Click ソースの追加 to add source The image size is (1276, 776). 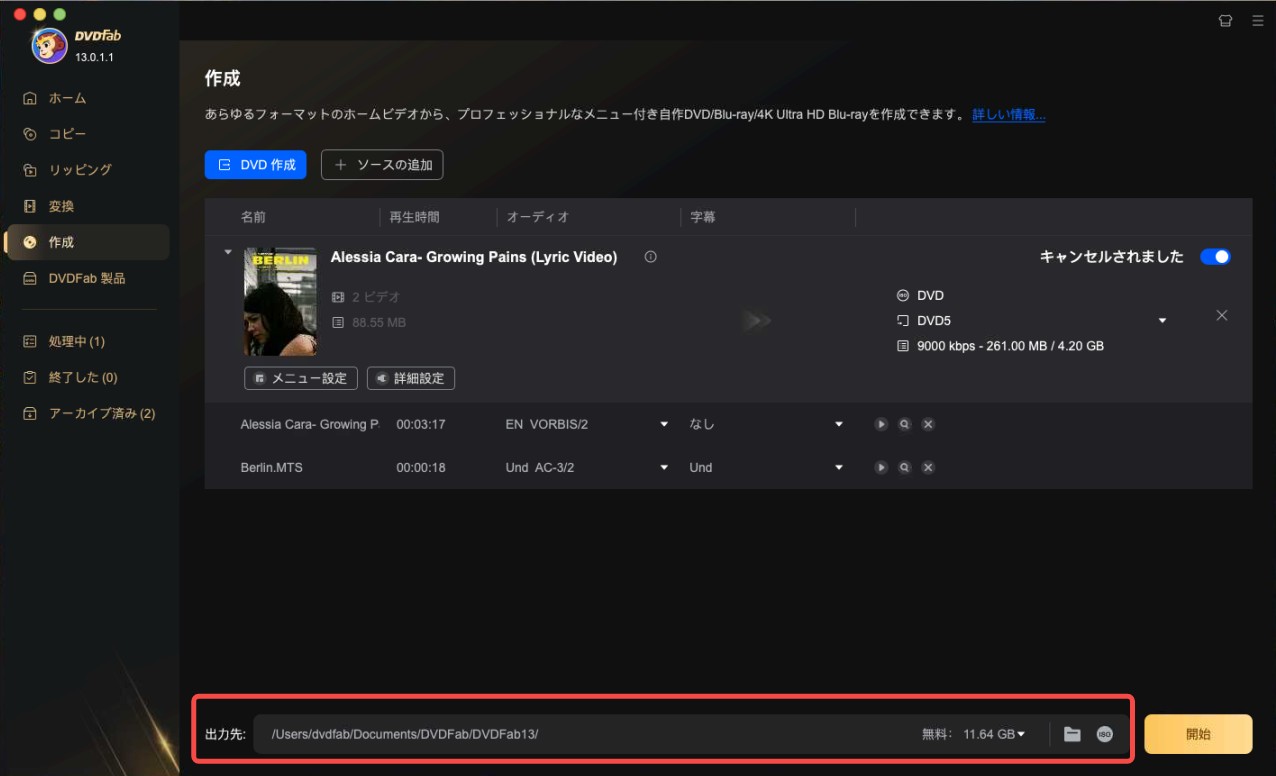pos(382,165)
